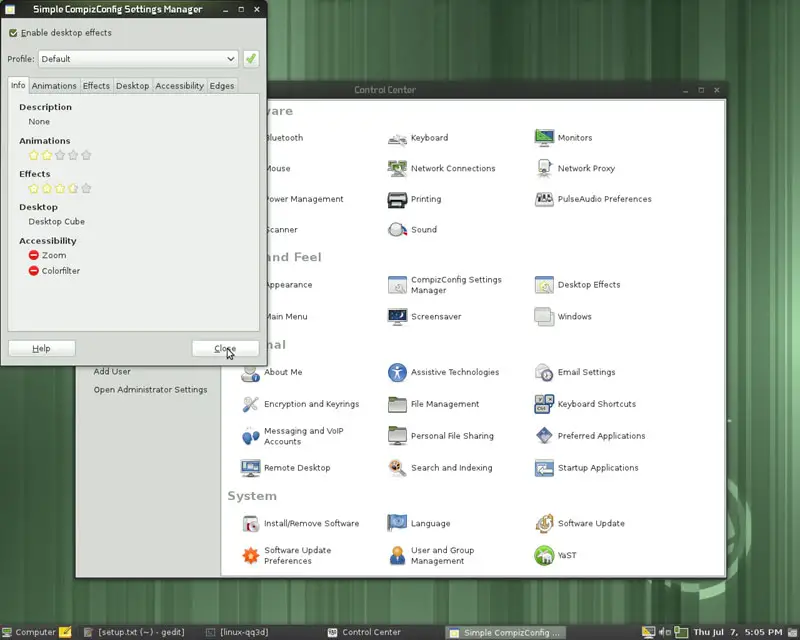Screen dimensions: 800x640
Task: Click the sticky note icon beside Computer
Action: point(65,632)
